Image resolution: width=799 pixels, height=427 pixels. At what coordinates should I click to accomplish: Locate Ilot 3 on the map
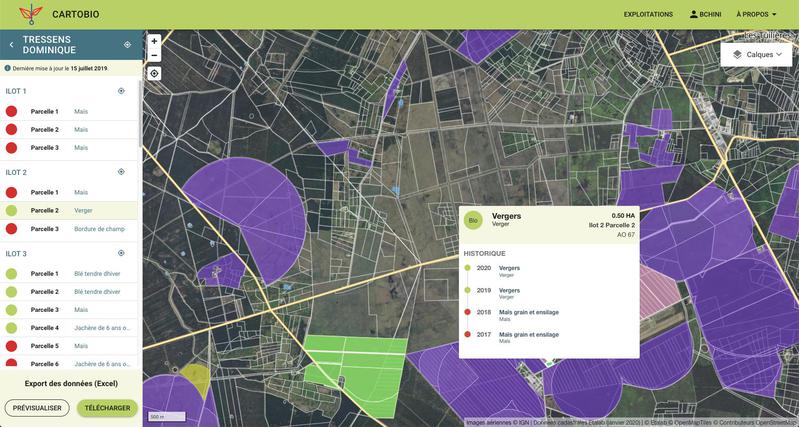point(121,253)
